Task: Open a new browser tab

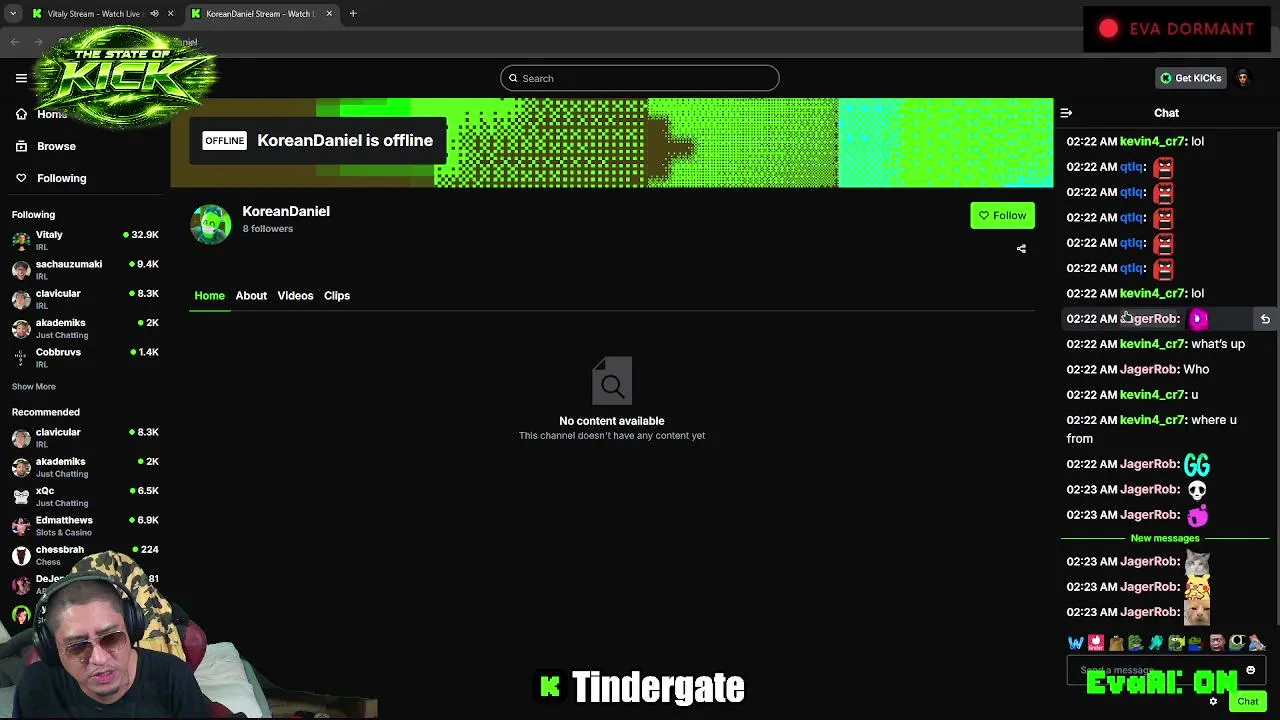Action: pyautogui.click(x=353, y=14)
